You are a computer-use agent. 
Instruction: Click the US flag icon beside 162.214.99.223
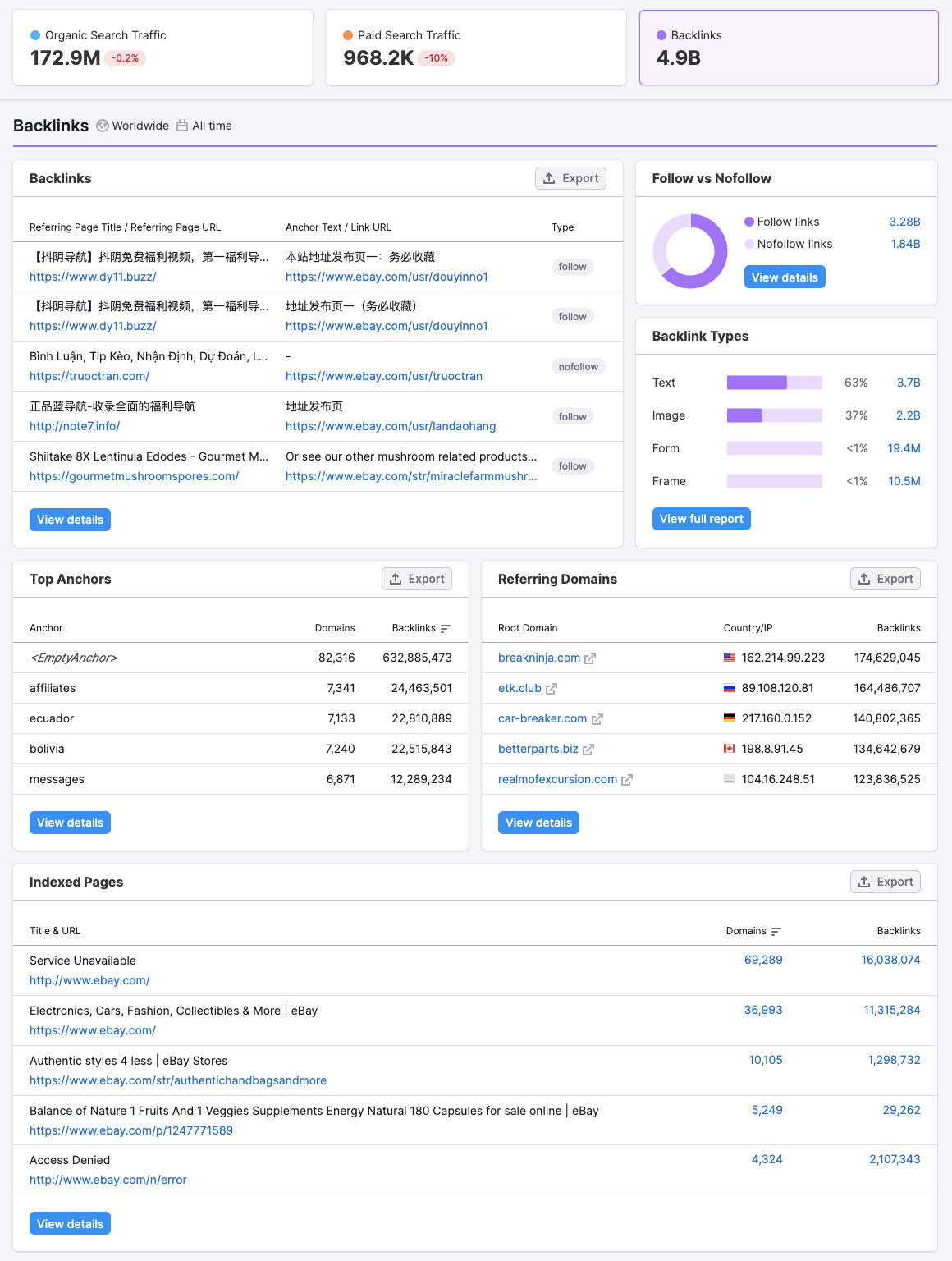coord(729,657)
